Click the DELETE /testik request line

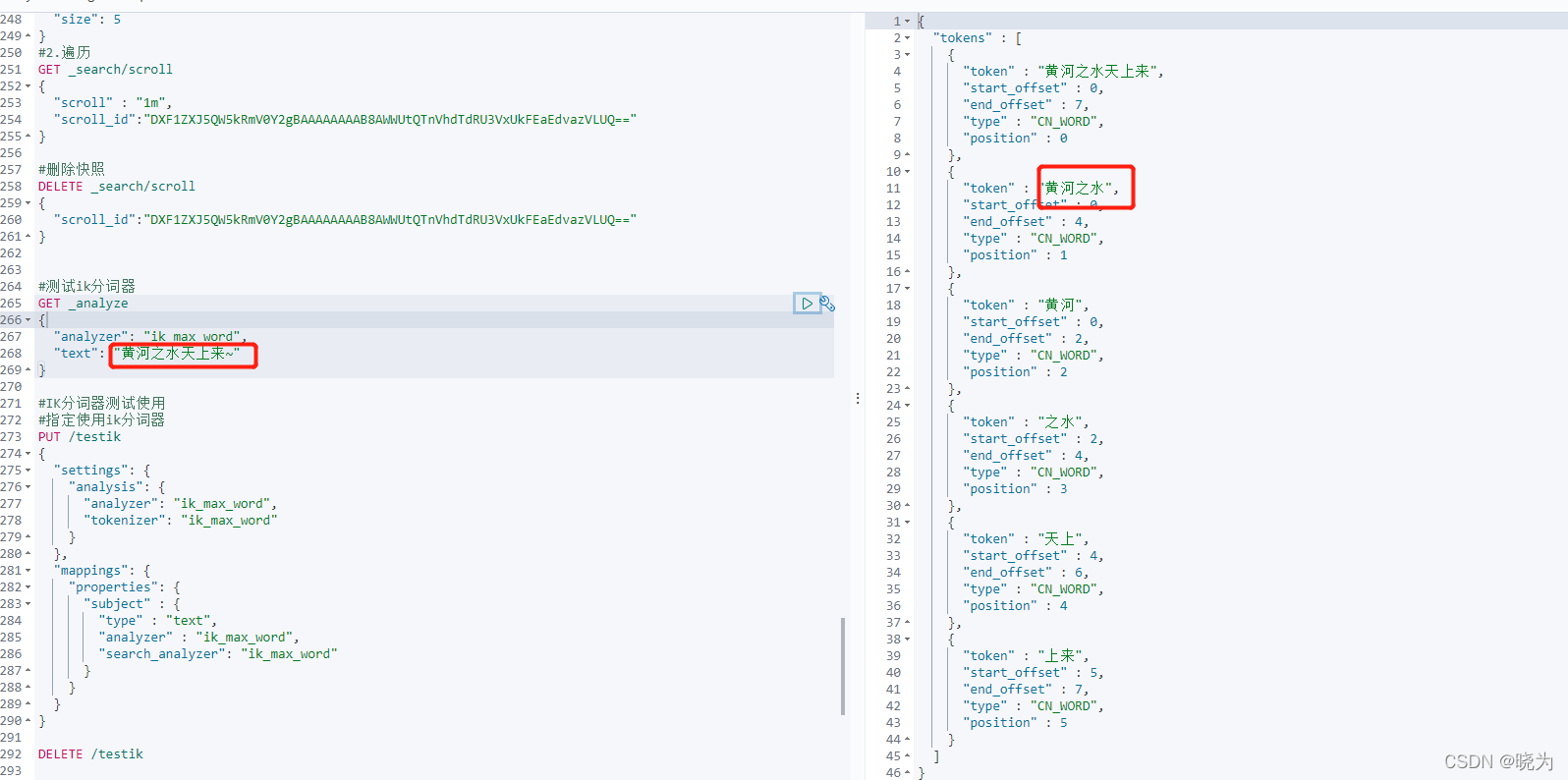tap(90, 754)
